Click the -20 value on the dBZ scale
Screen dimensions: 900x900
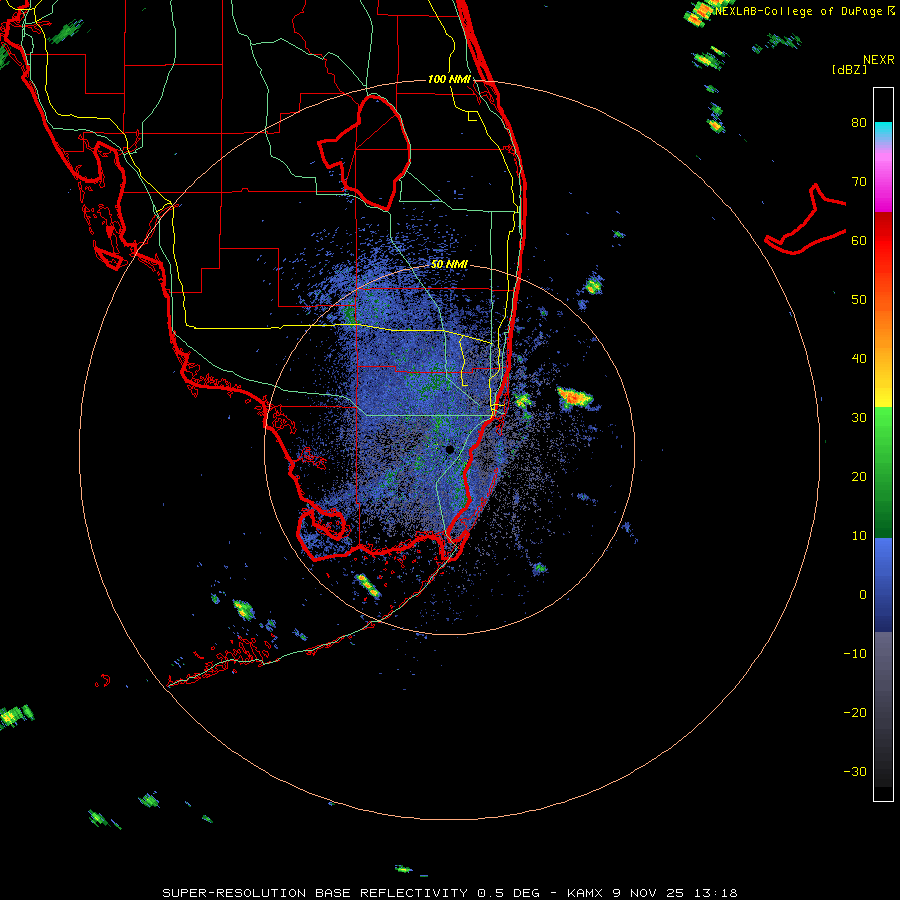click(x=855, y=713)
